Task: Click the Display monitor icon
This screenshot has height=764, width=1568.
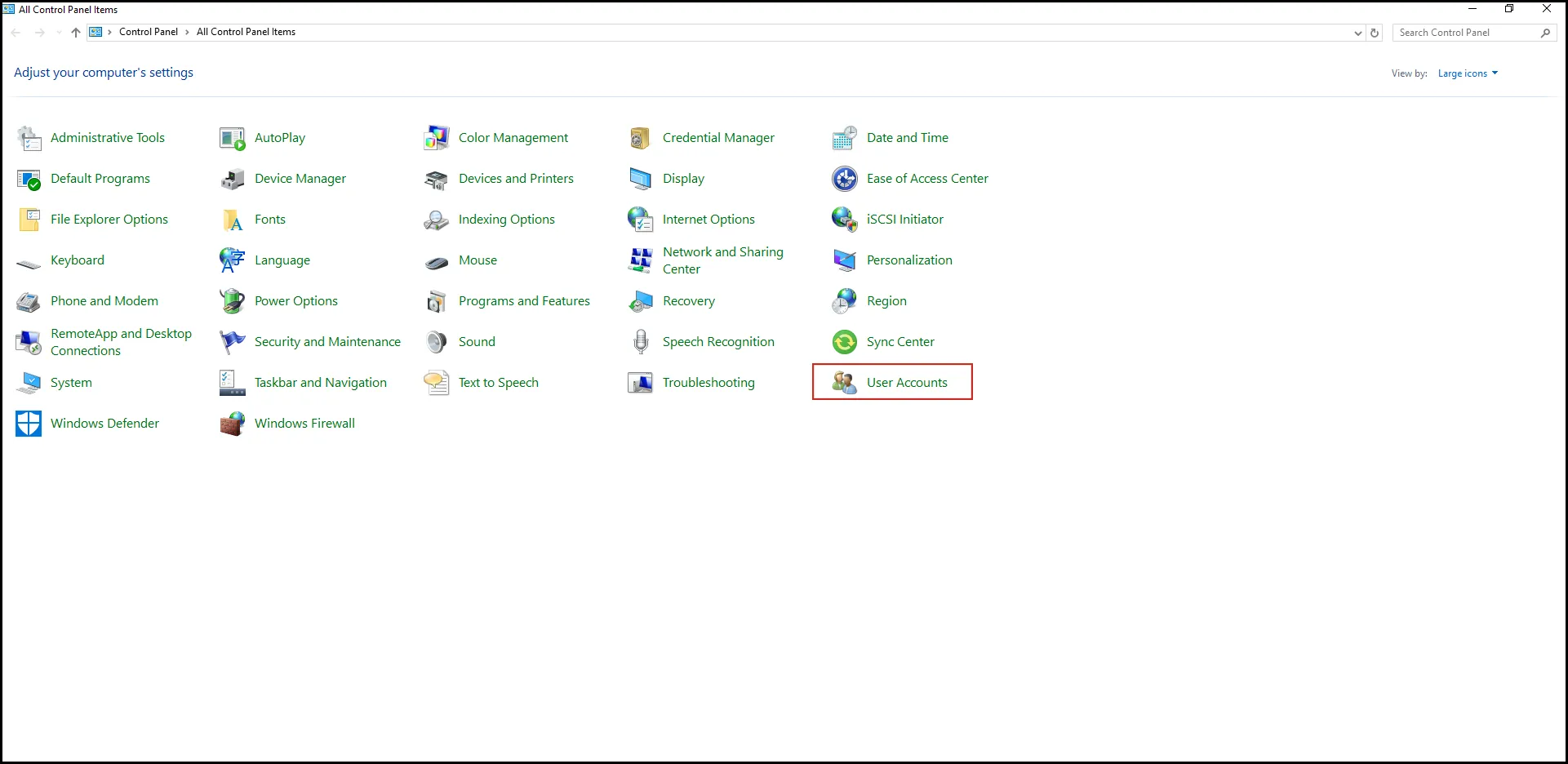Action: [641, 179]
